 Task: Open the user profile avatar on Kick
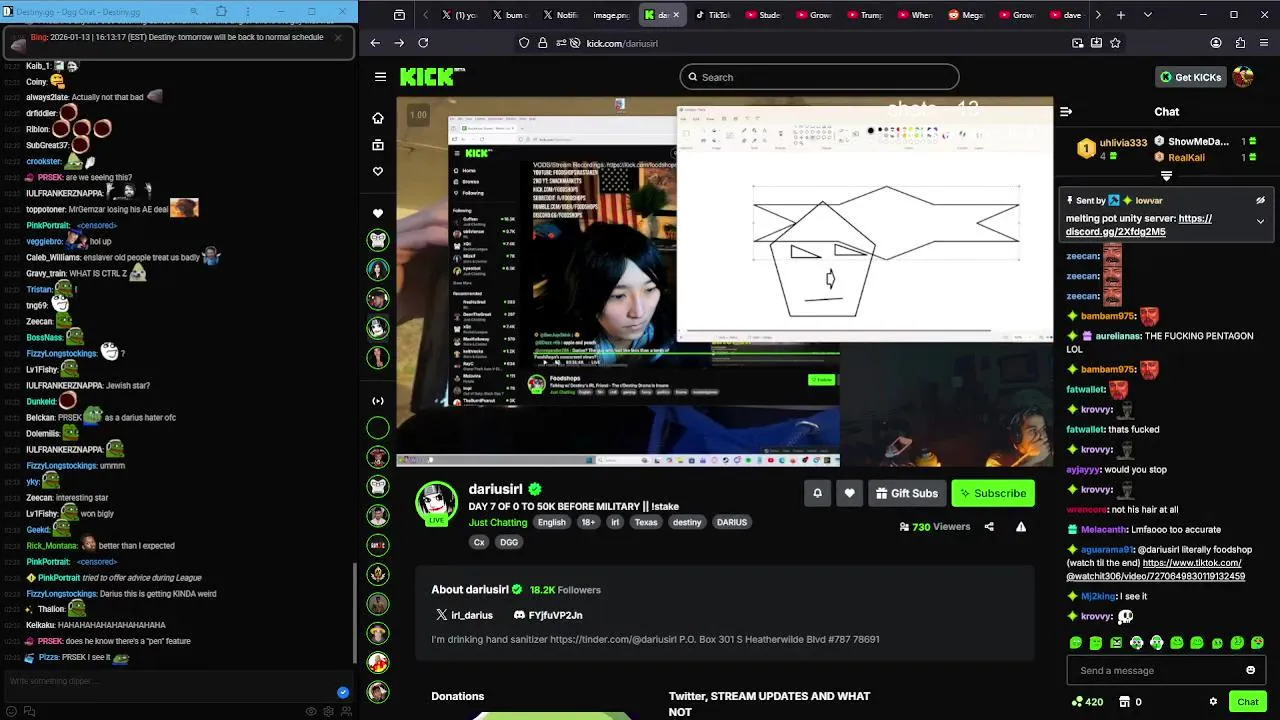[1243, 77]
